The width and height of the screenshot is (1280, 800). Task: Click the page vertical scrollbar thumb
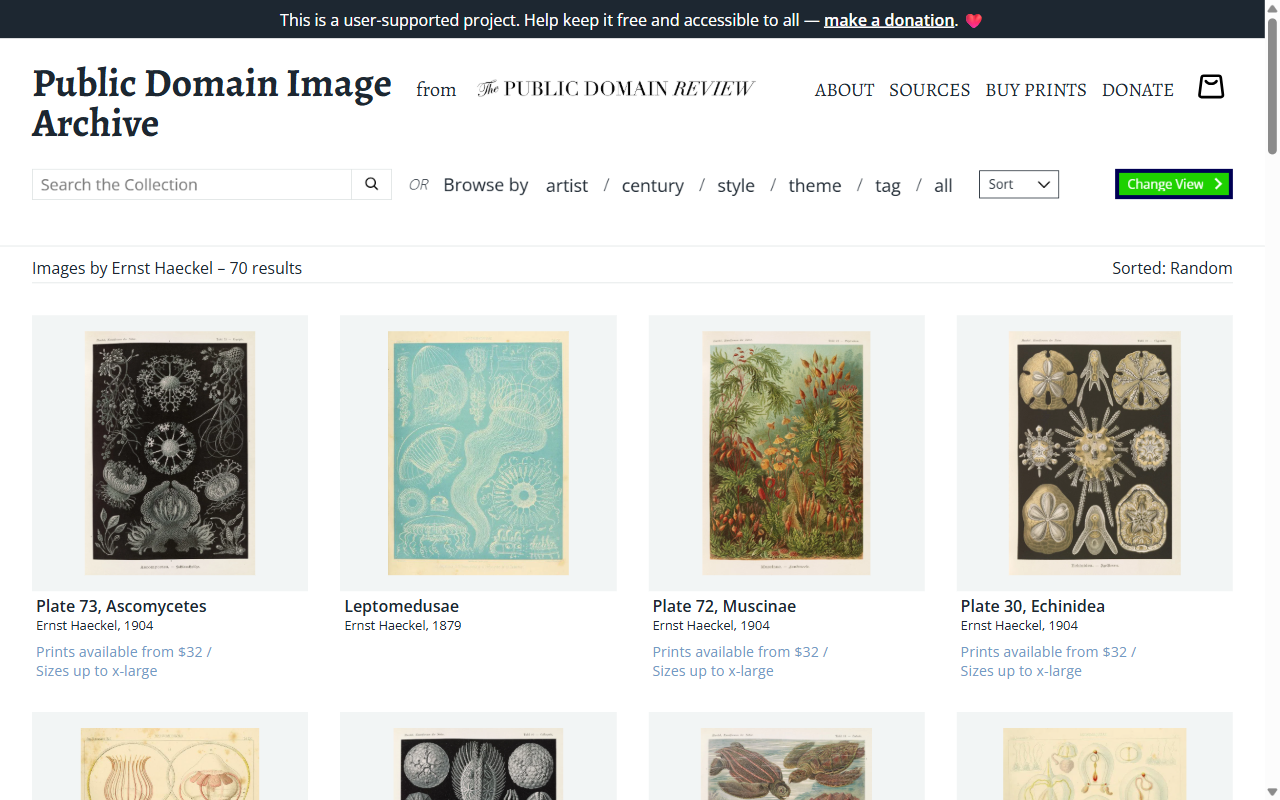point(1272,88)
